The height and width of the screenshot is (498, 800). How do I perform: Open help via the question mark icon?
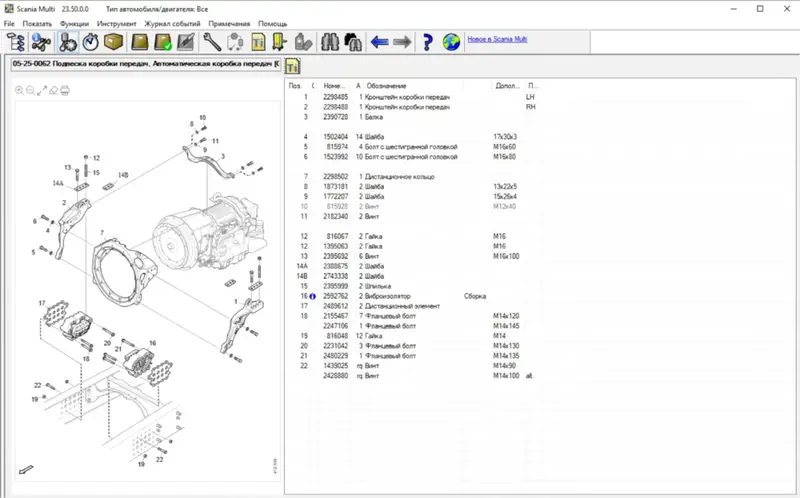428,42
